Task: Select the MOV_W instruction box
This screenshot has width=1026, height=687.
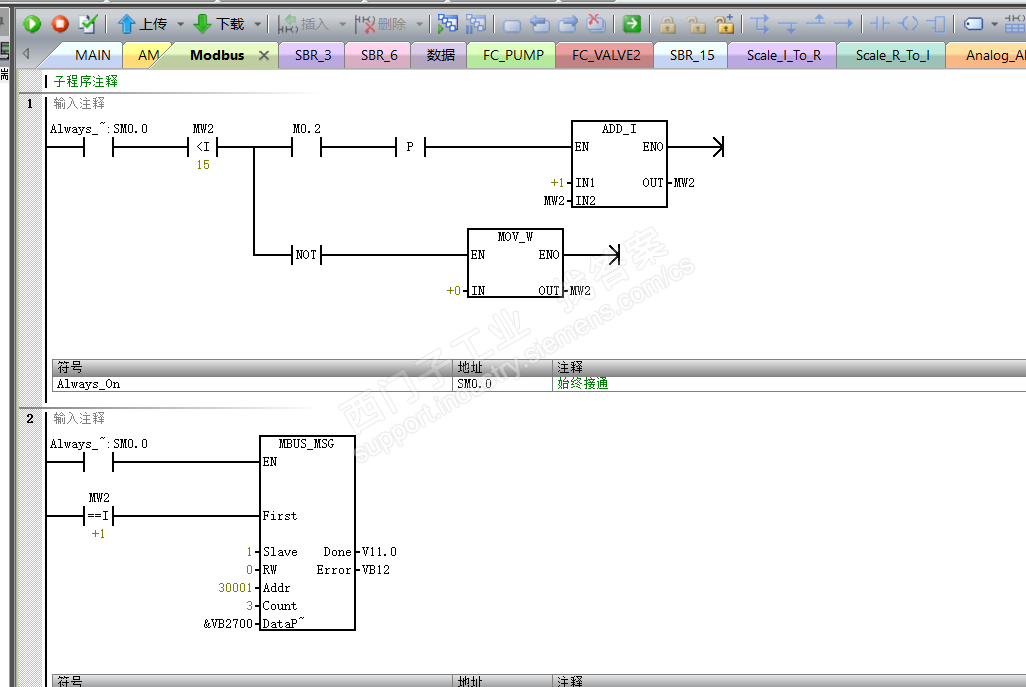Action: 515,263
